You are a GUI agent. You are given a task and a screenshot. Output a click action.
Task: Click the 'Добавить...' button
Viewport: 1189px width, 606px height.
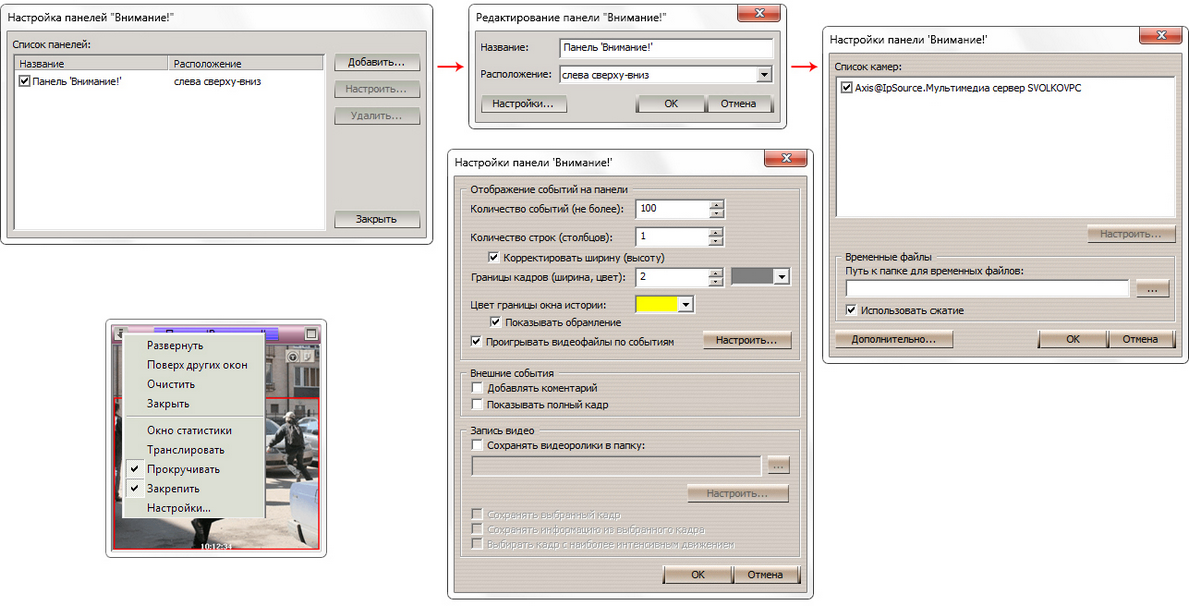pos(377,62)
